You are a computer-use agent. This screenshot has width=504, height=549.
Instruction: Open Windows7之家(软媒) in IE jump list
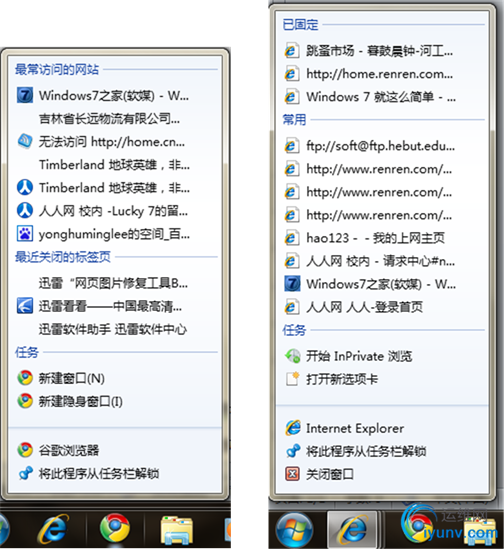382,284
